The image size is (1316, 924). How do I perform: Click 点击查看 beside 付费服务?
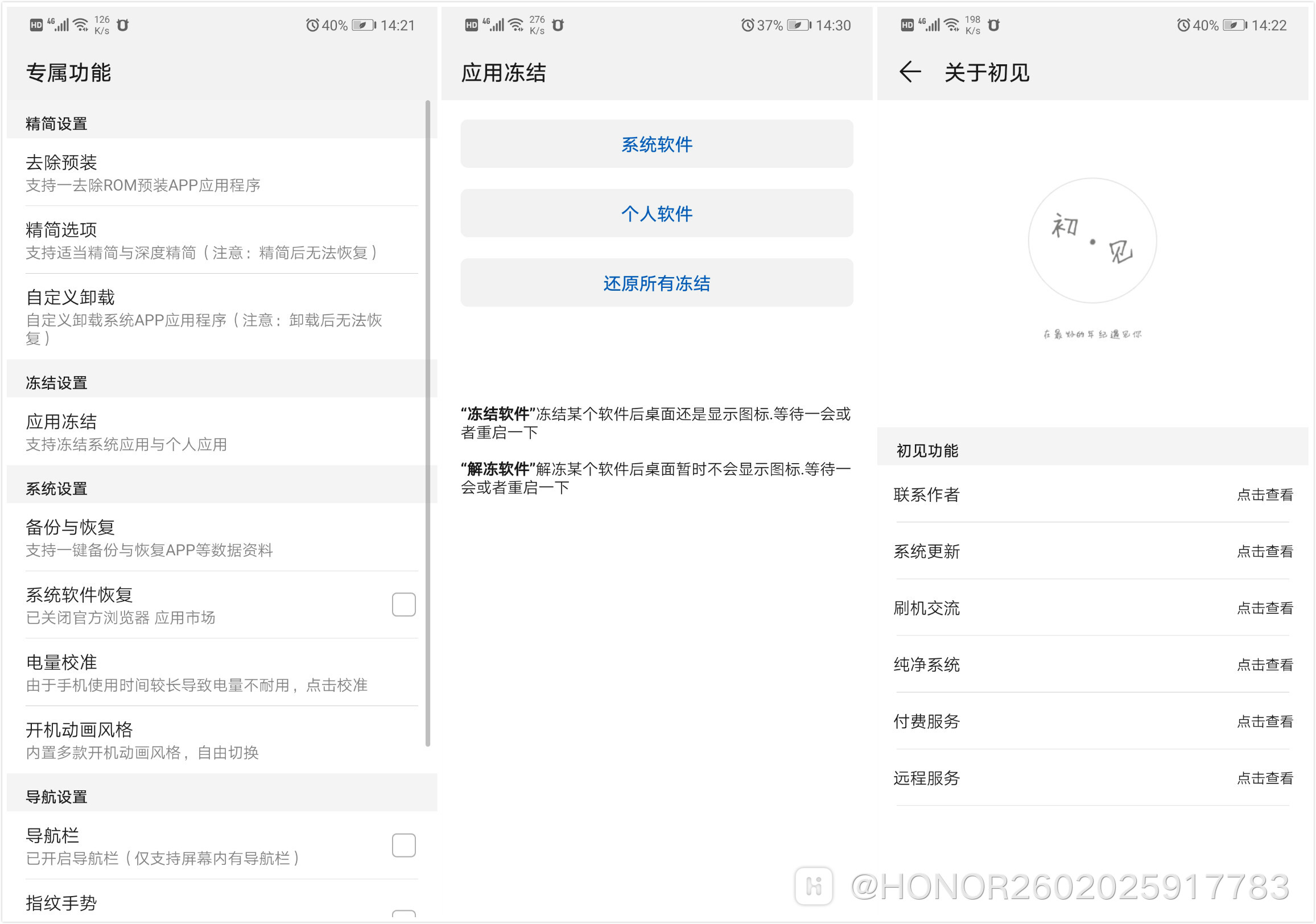[x=1264, y=721]
